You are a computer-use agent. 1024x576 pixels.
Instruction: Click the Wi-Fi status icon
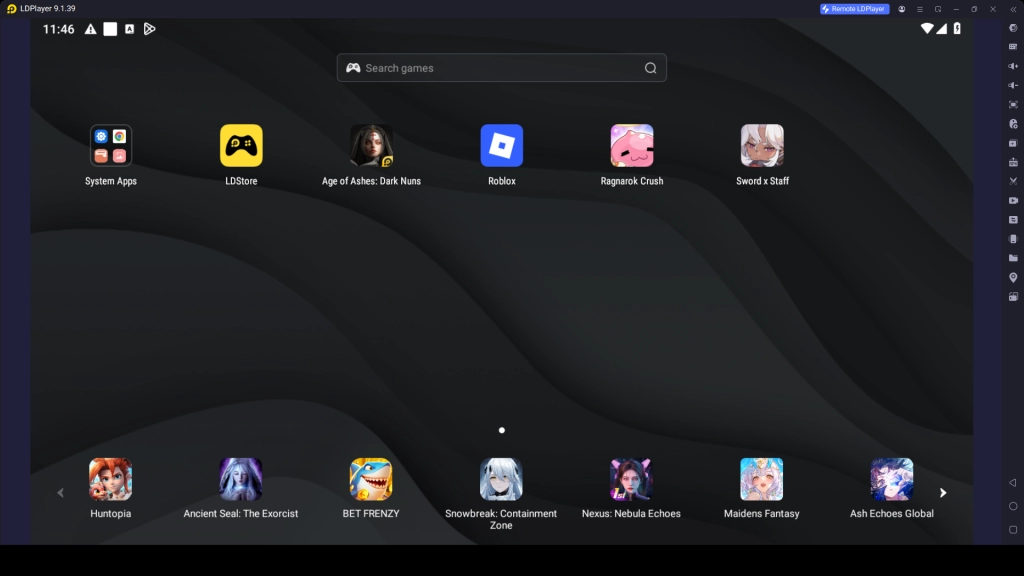point(927,28)
